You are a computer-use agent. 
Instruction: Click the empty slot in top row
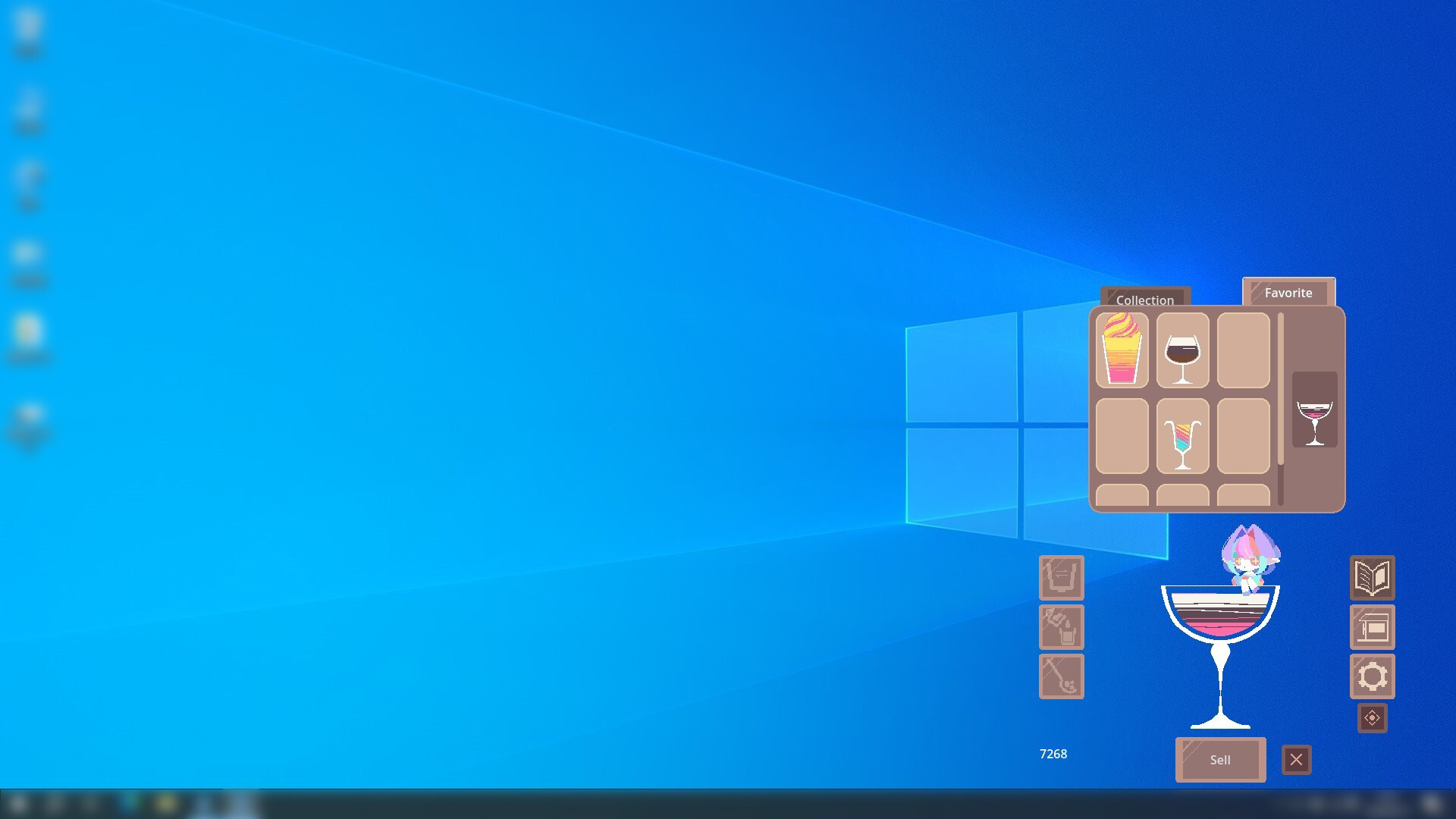[1243, 350]
